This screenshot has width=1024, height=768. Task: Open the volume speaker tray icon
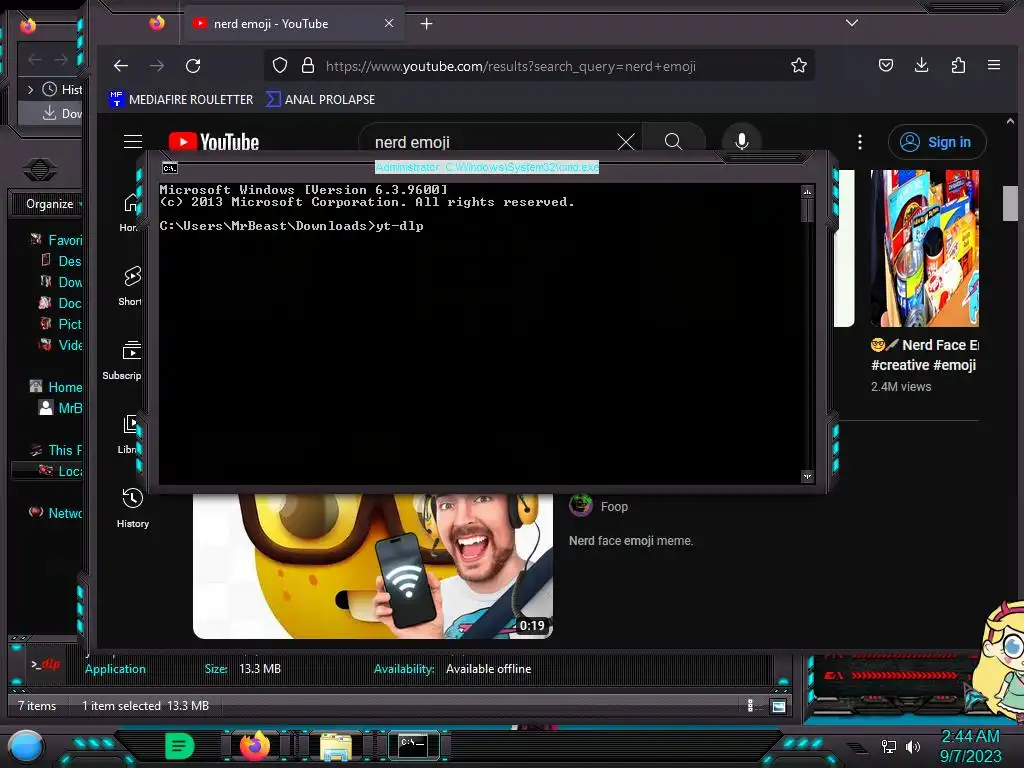912,746
